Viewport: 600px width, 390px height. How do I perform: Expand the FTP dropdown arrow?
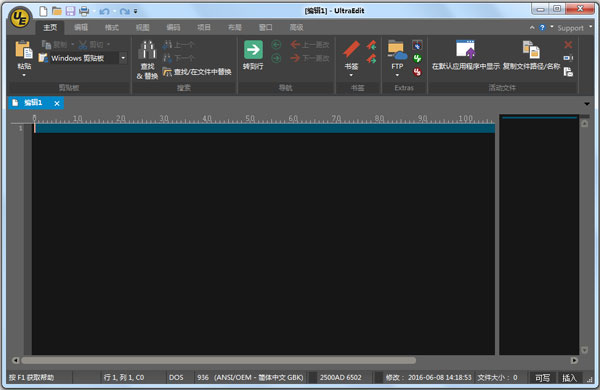point(397,75)
